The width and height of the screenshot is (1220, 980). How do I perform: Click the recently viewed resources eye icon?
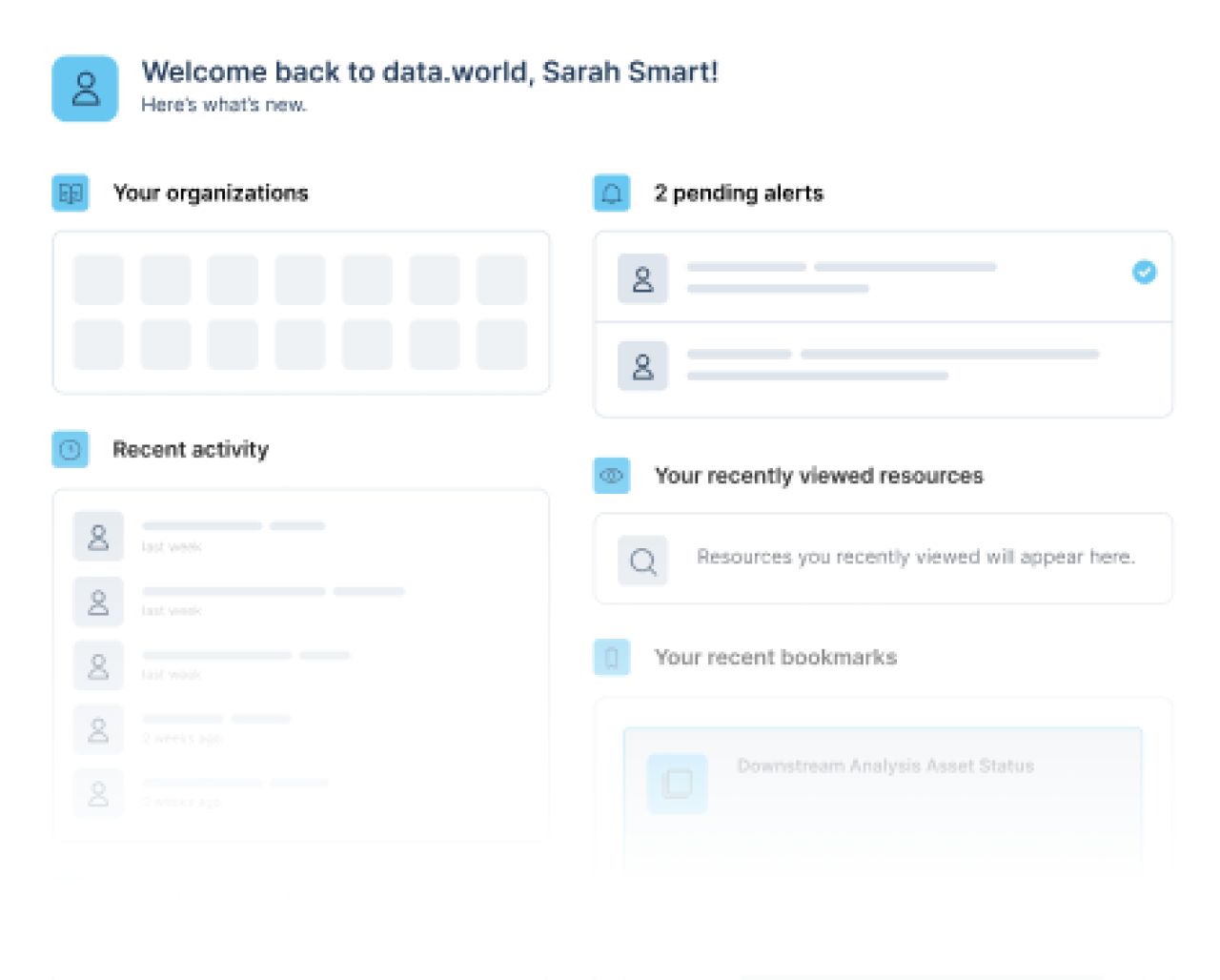click(612, 475)
